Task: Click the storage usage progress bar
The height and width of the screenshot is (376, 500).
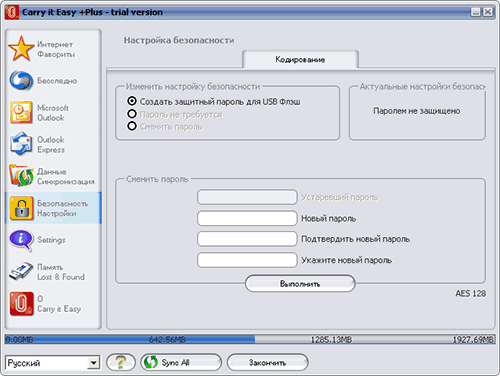Action: pyautogui.click(x=250, y=339)
